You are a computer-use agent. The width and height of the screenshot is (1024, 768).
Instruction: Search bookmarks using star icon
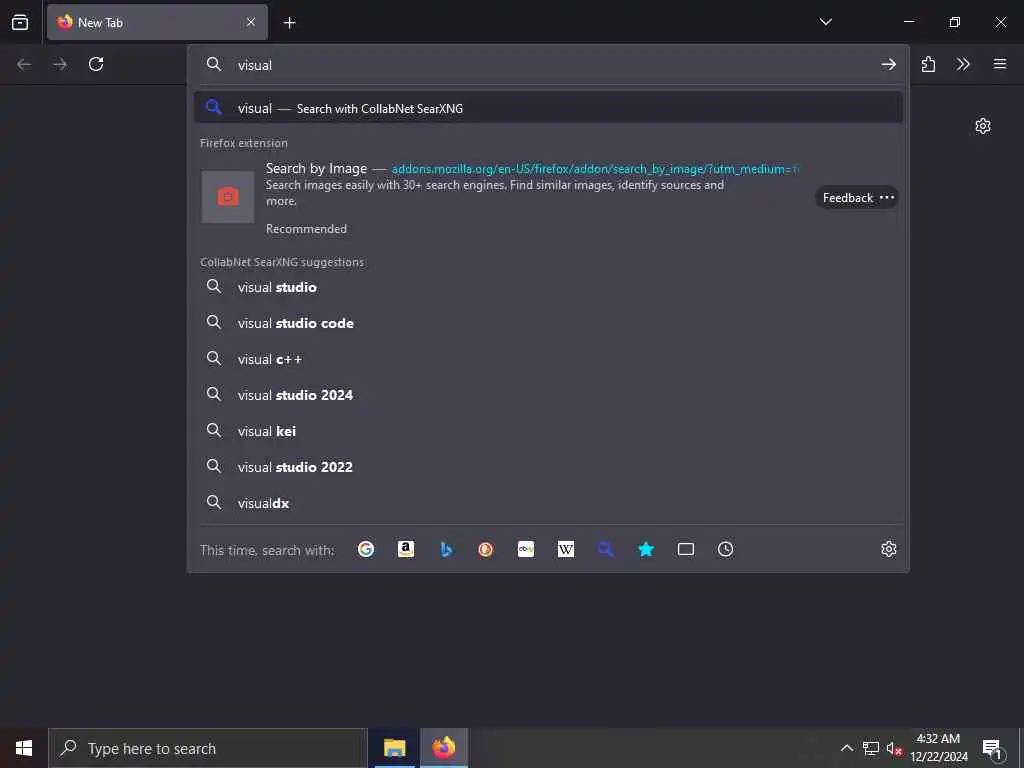click(646, 549)
